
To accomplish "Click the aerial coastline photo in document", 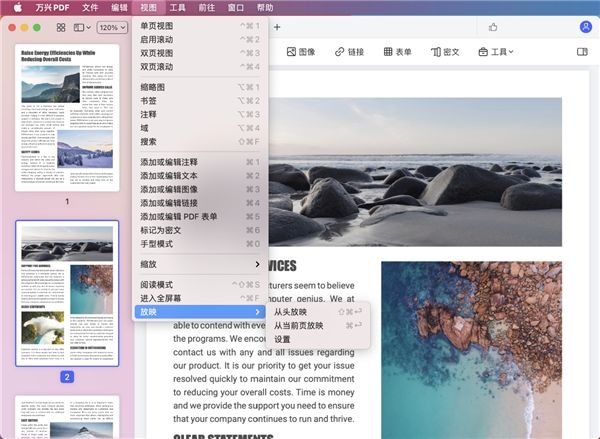I will point(471,350).
